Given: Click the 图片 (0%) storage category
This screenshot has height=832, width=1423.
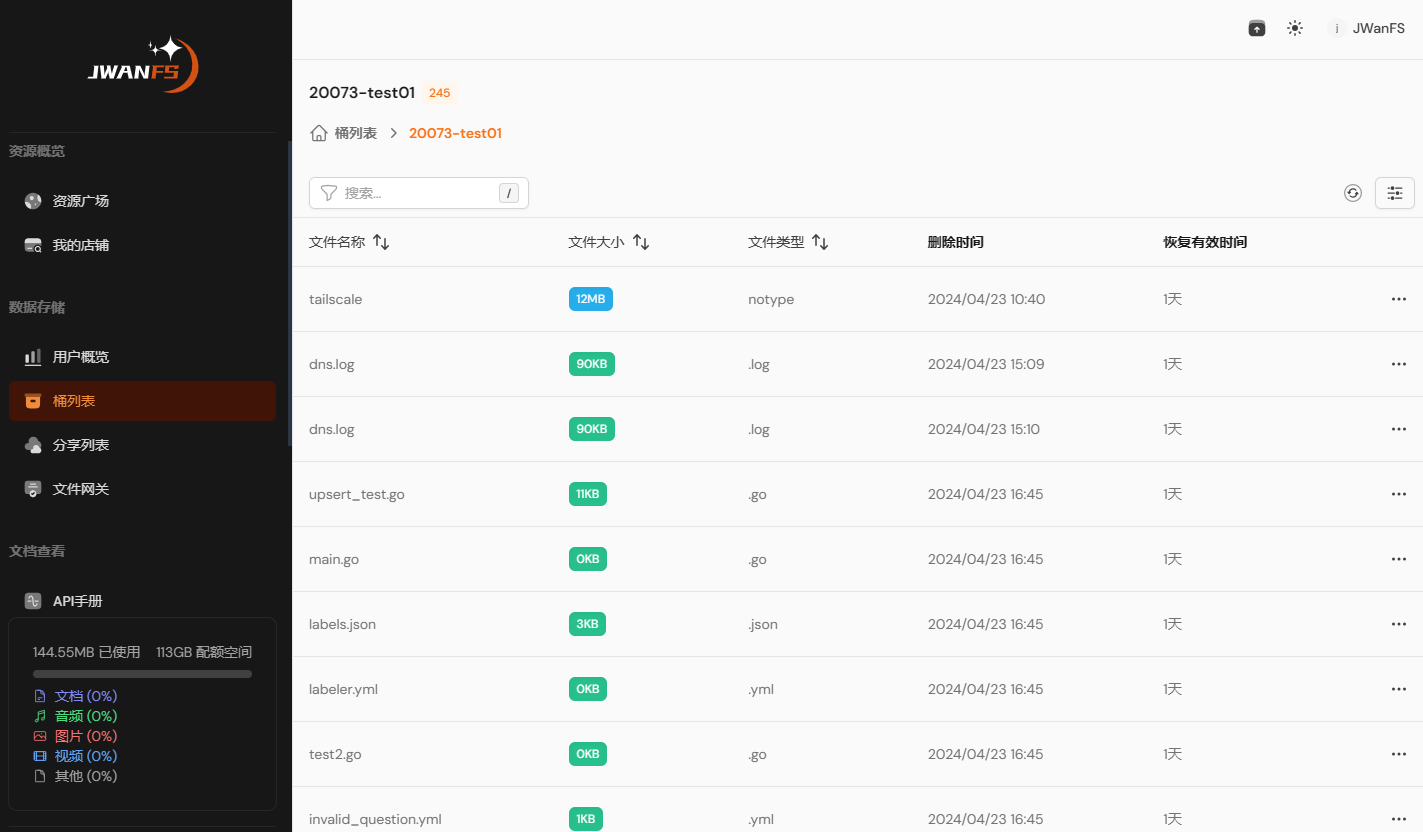Looking at the screenshot, I should click(x=76, y=736).
